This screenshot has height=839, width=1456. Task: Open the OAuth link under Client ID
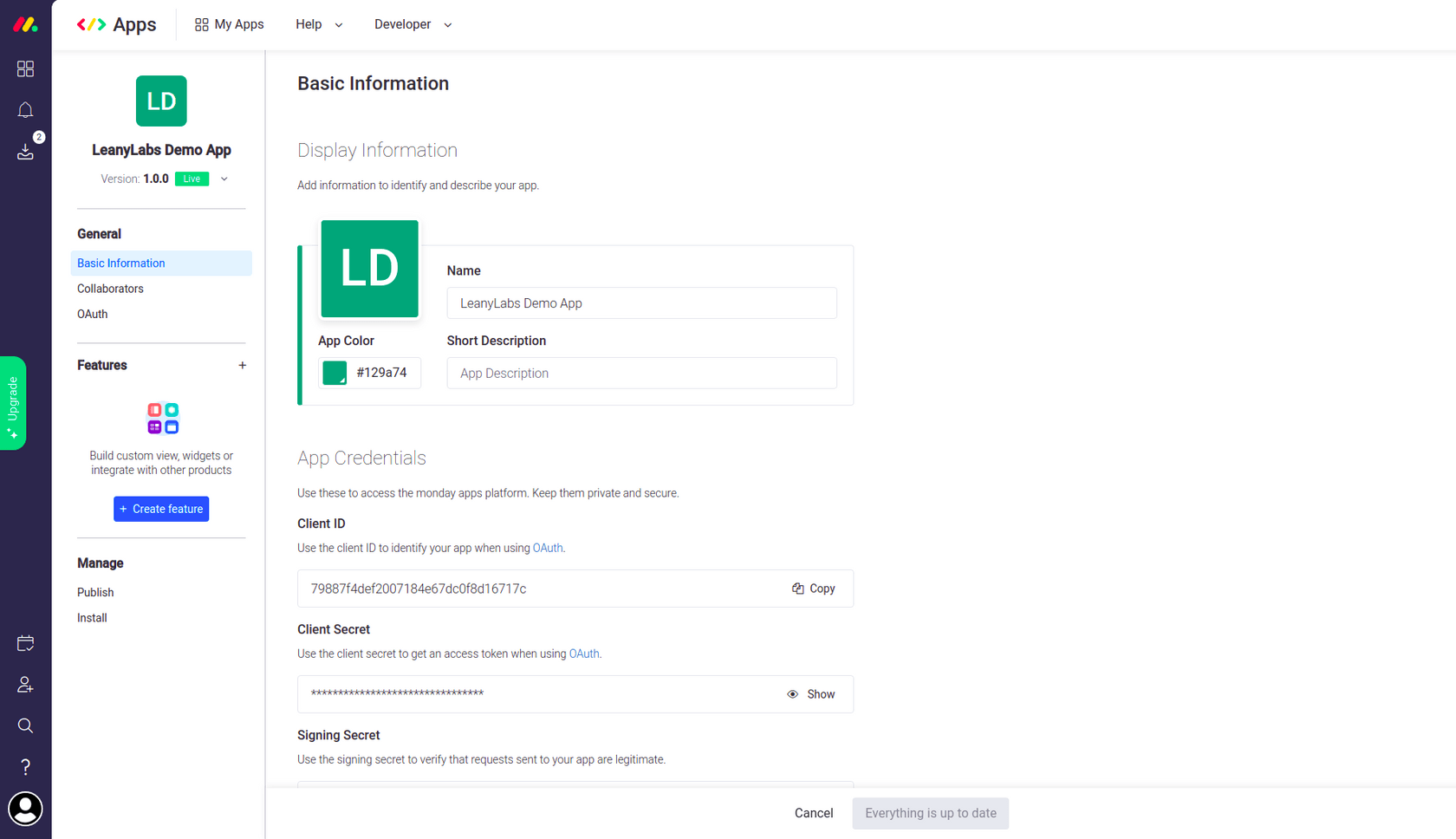click(547, 547)
